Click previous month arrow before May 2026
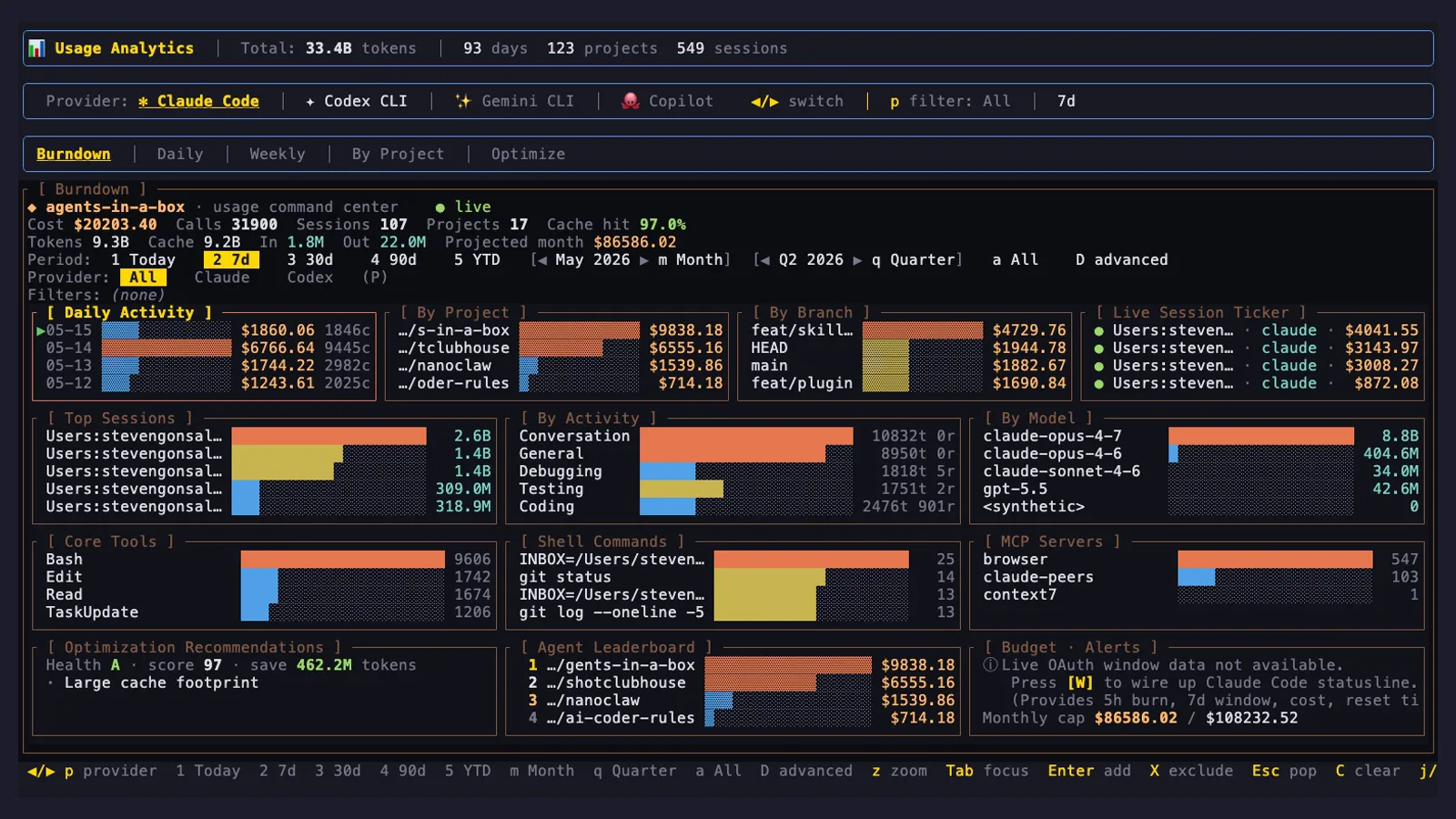 542,260
